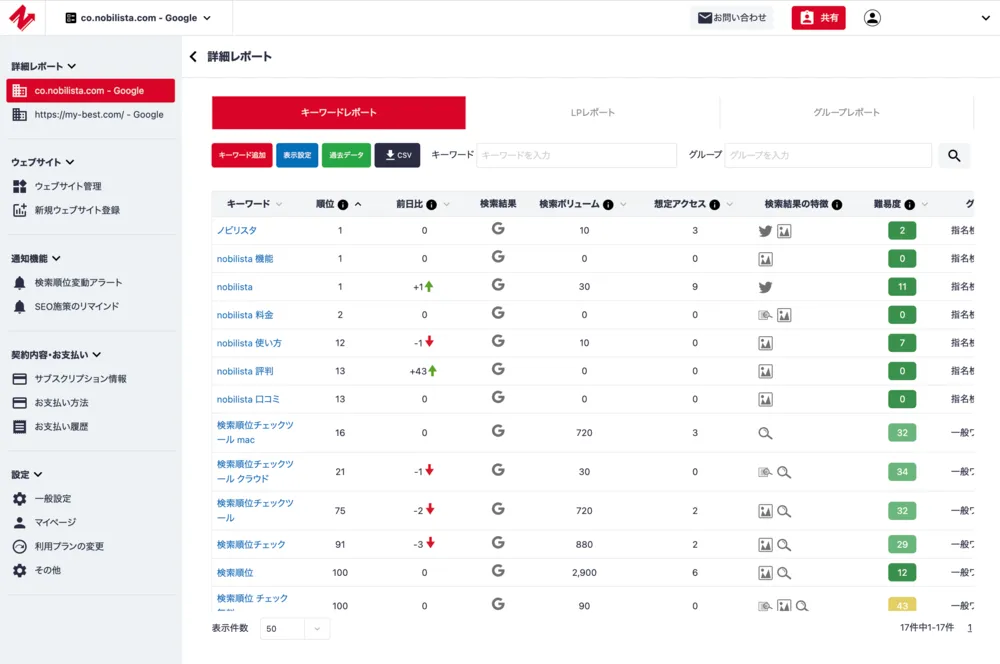Screen dimensions: 1000x664
Task: Click the お問い合わせ button
Action: pos(732,18)
